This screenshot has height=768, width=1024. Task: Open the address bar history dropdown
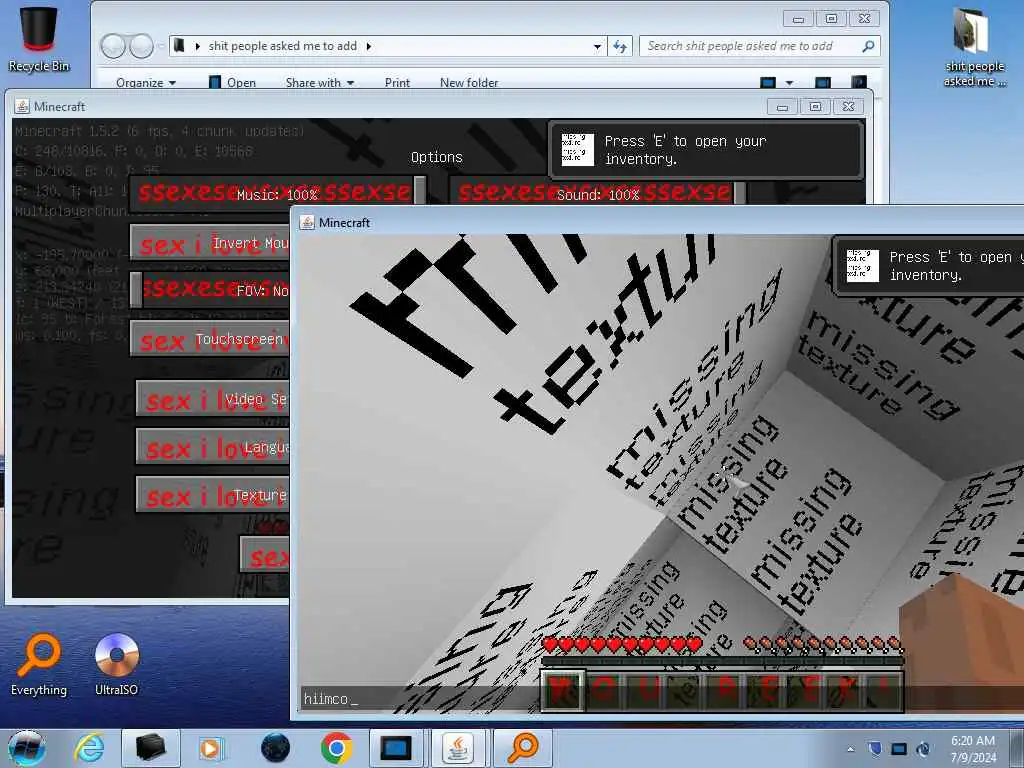click(x=597, y=46)
